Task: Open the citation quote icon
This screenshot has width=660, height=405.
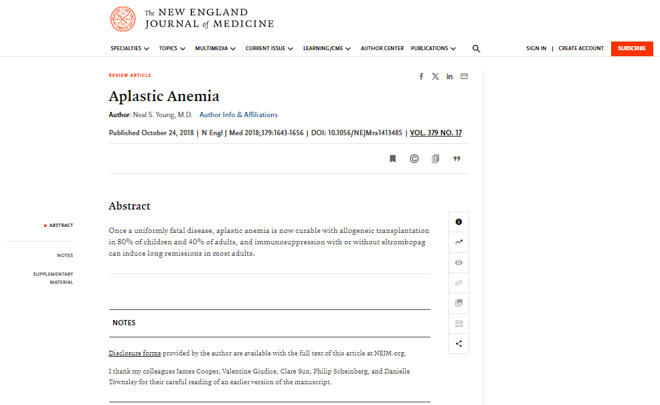Action: [457, 159]
